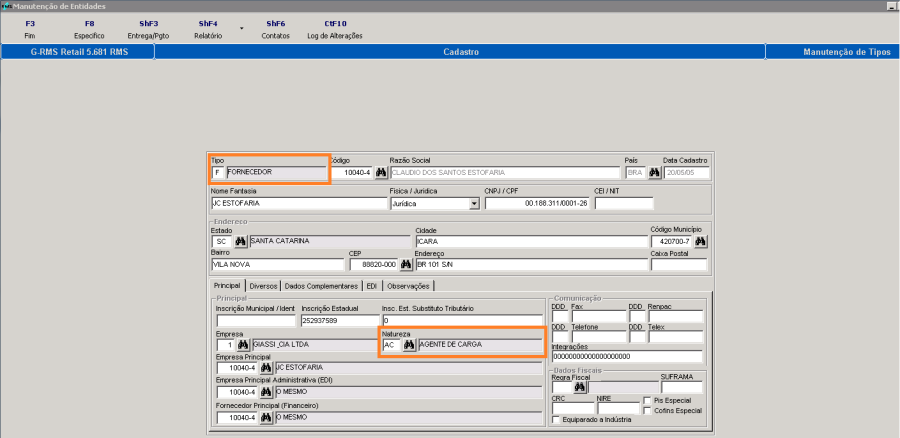900x438 pixels.
Task: Click the Nome Fantasia field JC ESTOFARIA
Action: [x=299, y=203]
